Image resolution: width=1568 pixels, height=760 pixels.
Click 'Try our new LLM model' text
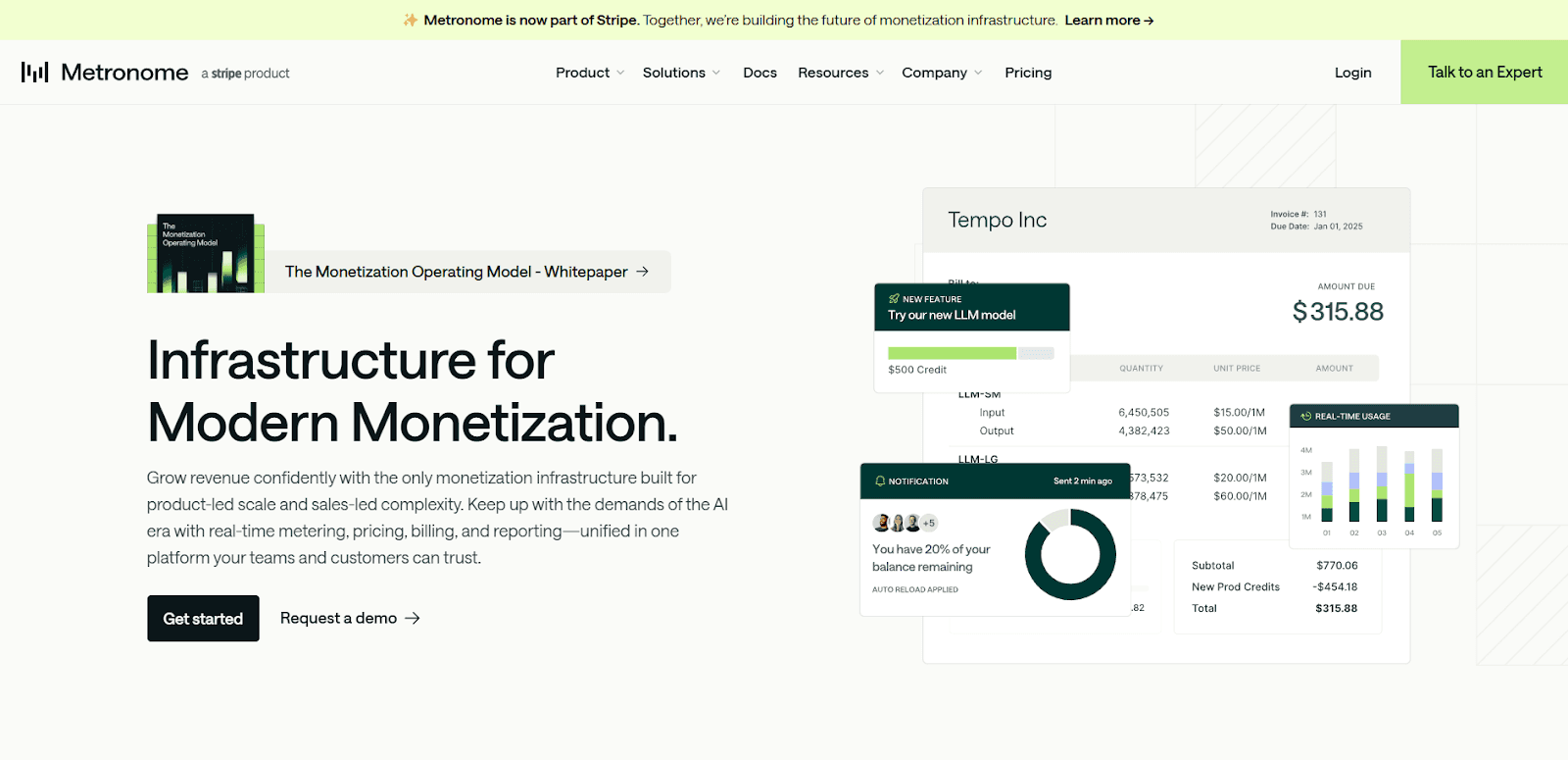952,315
